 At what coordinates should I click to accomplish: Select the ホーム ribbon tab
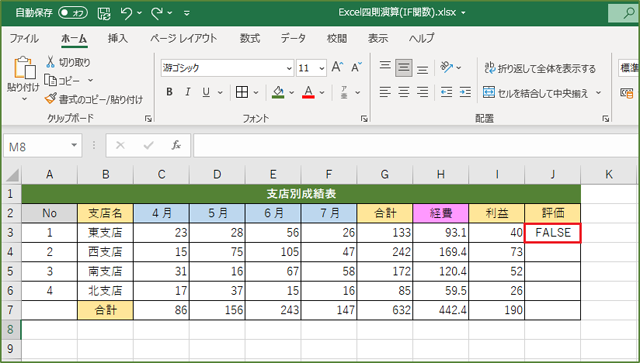tap(74, 38)
